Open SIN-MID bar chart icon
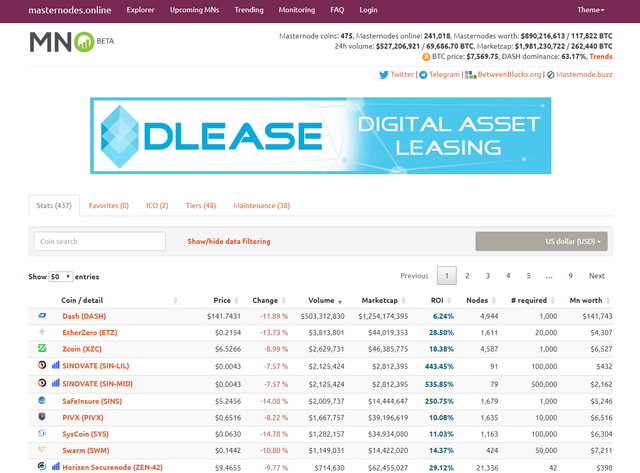Image resolution: width=640 pixels, height=473 pixels. click(x=56, y=383)
